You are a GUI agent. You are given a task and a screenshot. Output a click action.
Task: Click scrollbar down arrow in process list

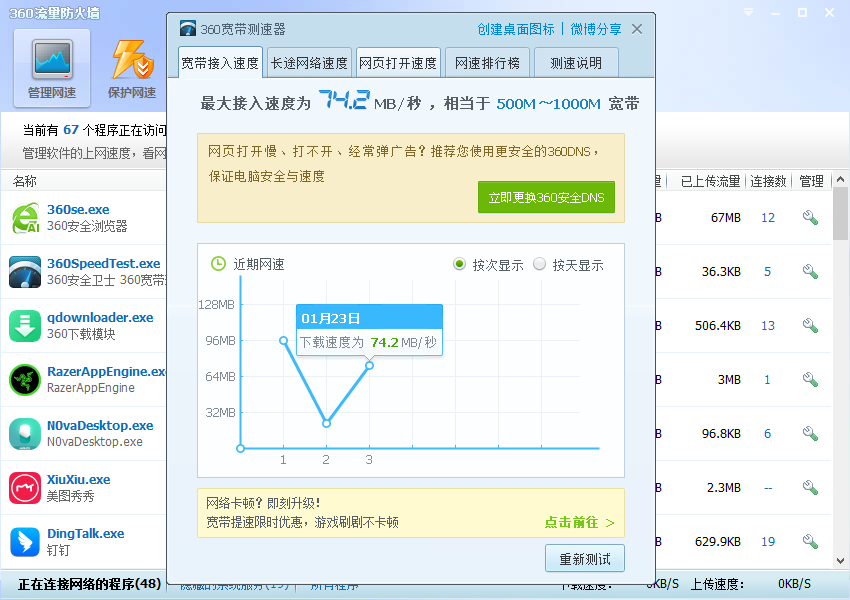point(840,561)
